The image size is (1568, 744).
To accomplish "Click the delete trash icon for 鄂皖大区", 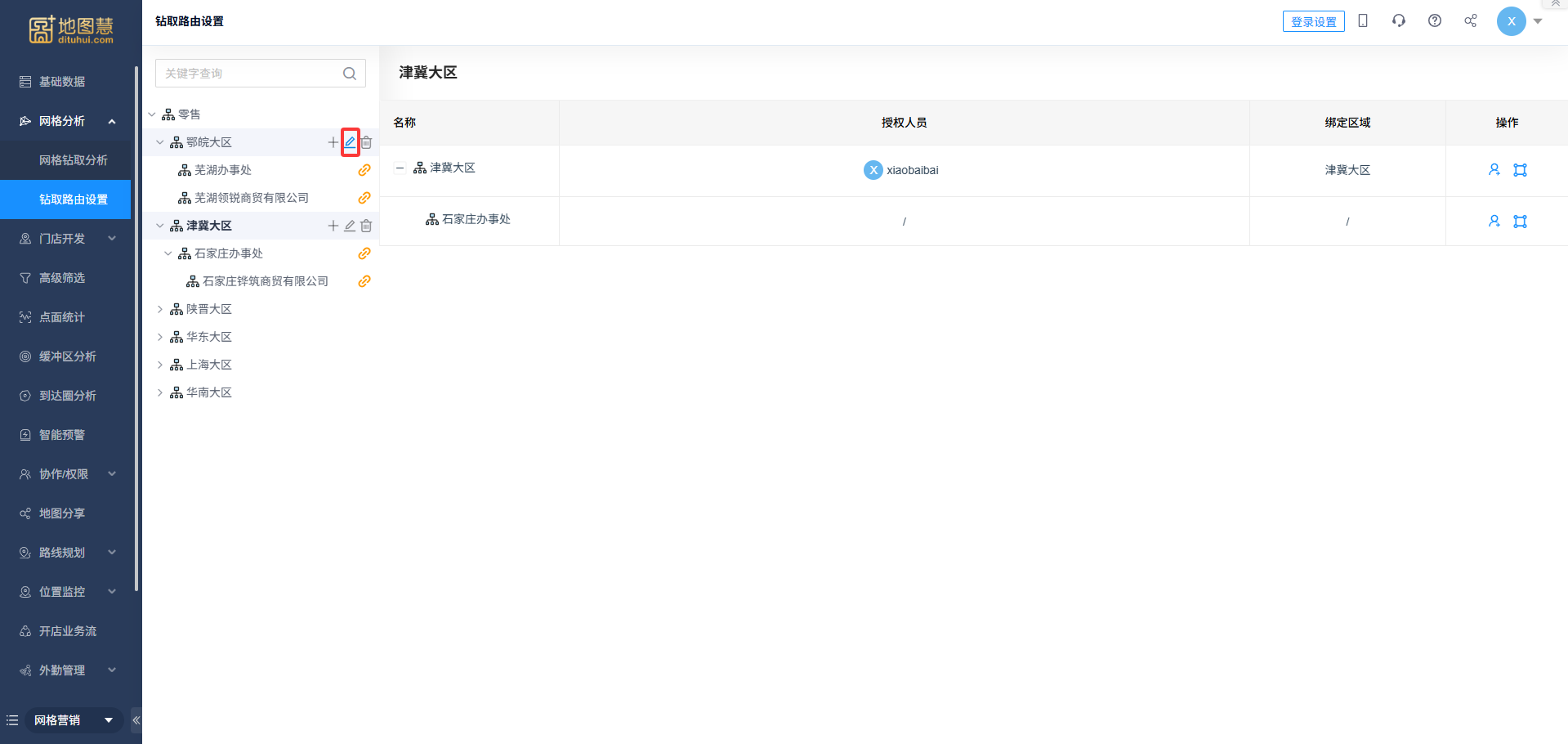I will point(367,142).
